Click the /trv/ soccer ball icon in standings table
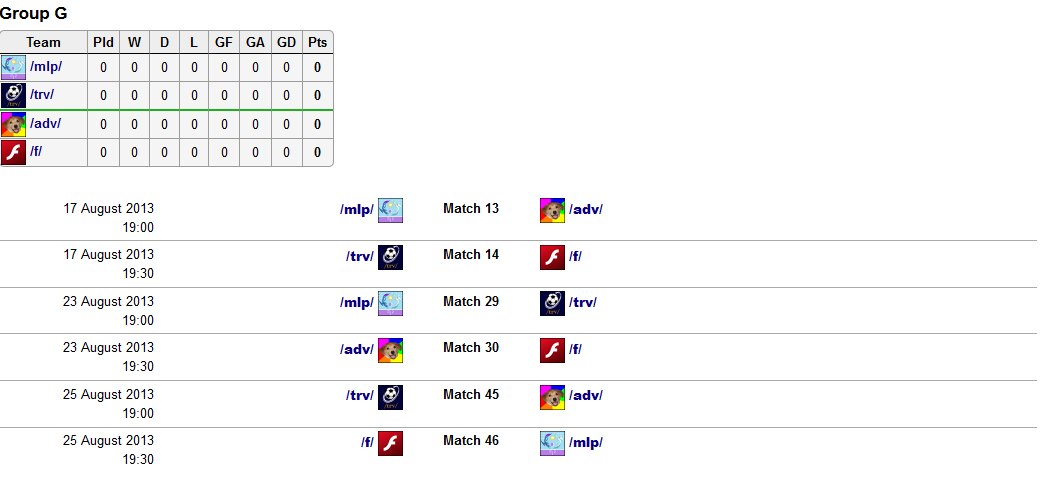Image resolution: width=1058 pixels, height=477 pixels. [x=13, y=95]
